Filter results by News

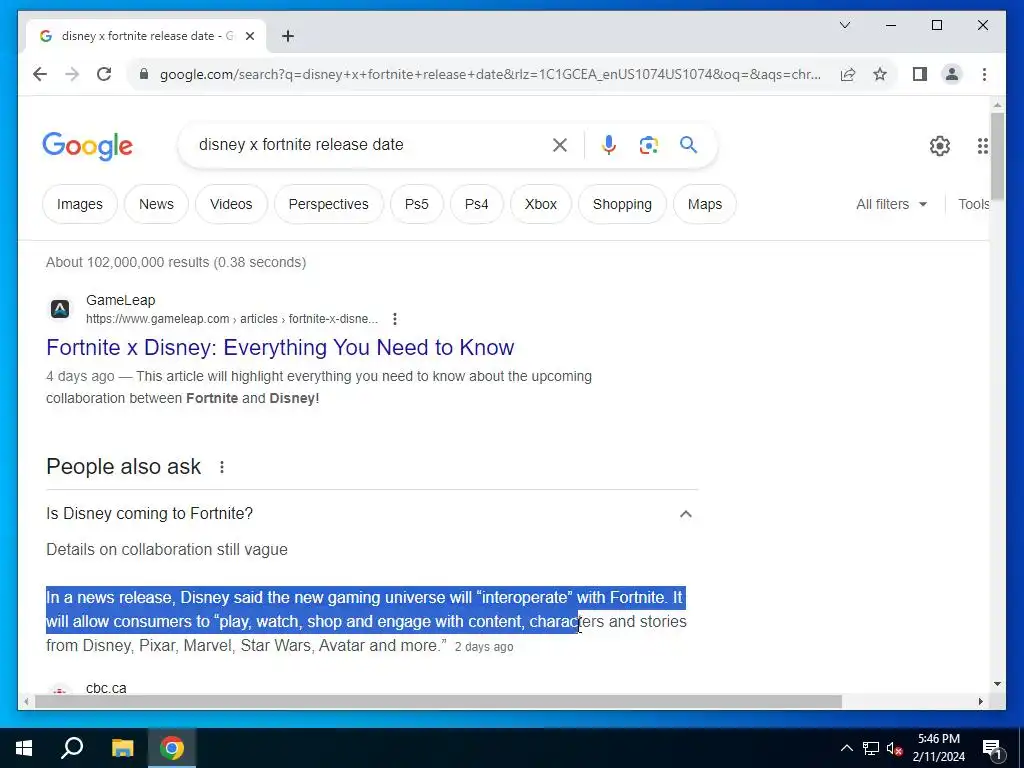tap(156, 204)
